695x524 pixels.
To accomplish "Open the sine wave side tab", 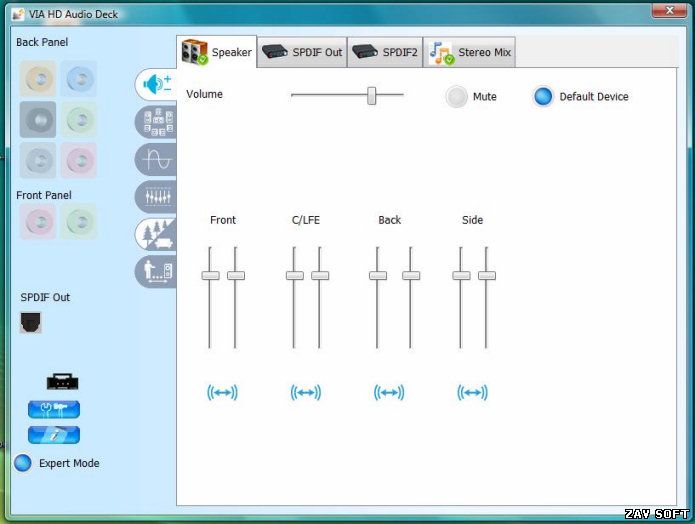I will tap(156, 160).
